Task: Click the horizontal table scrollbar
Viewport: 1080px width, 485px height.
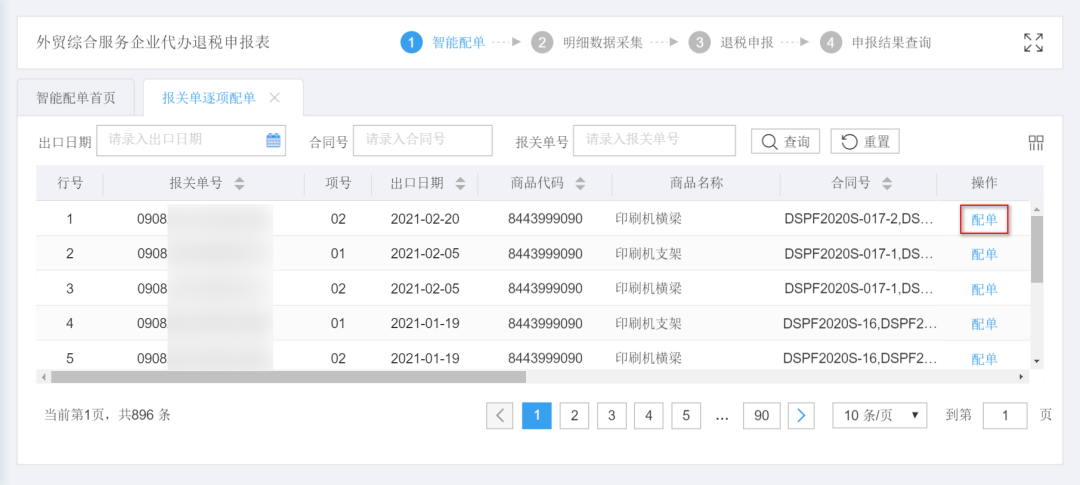Action: [x=288, y=377]
